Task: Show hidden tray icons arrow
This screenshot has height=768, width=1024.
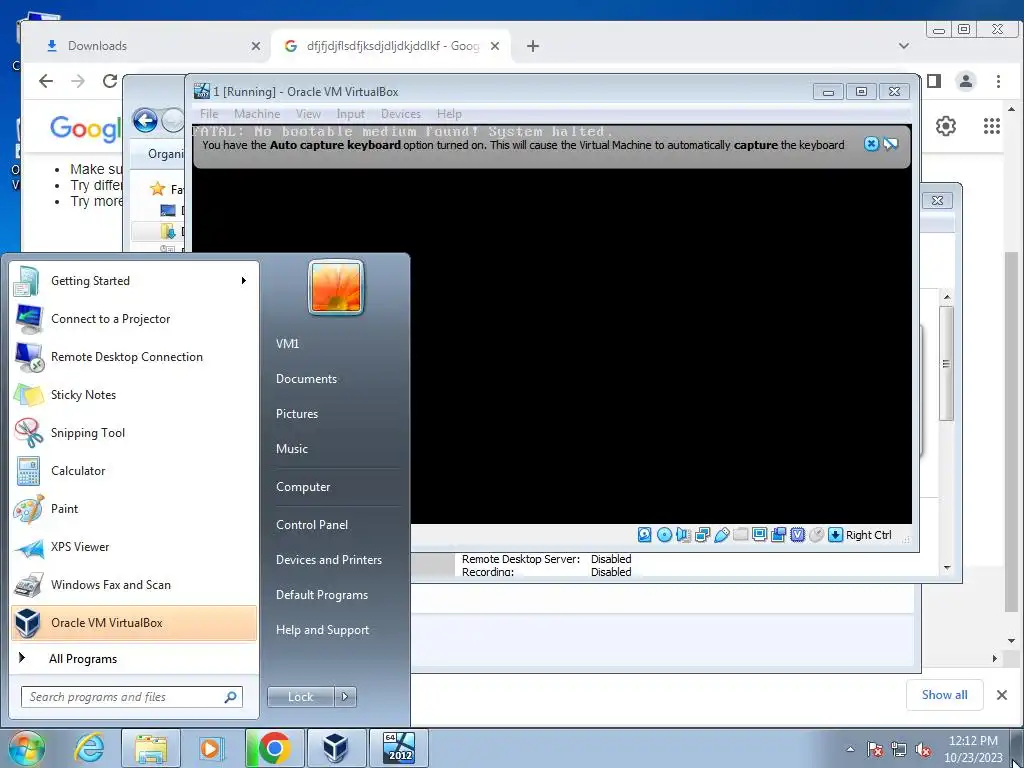Action: (x=850, y=749)
